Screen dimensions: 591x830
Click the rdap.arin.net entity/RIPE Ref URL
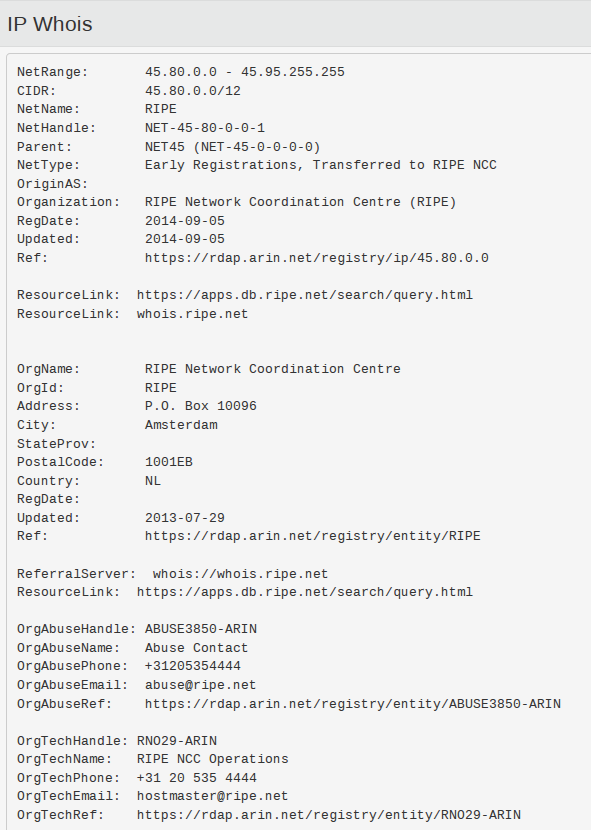312,536
